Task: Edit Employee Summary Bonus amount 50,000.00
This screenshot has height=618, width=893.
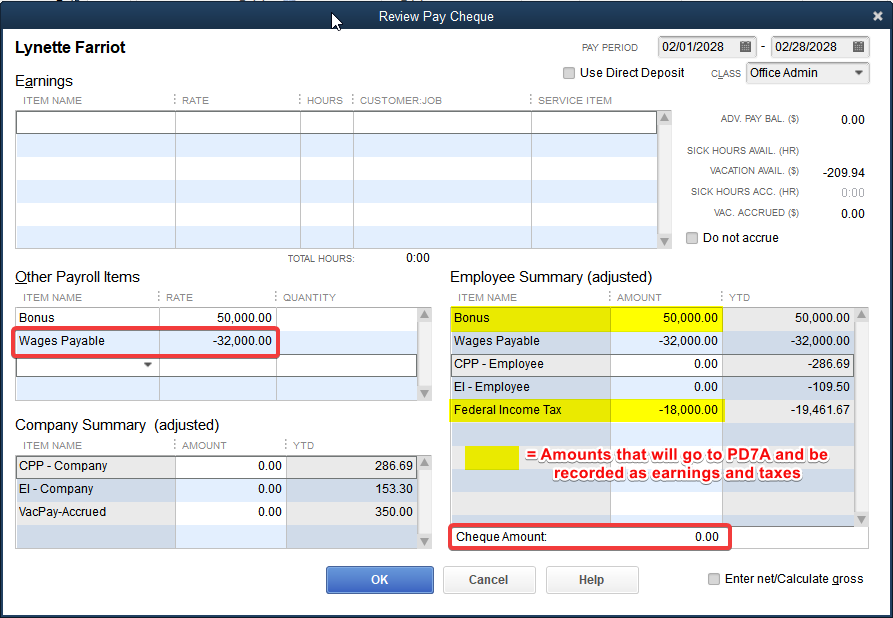Action: tap(666, 318)
